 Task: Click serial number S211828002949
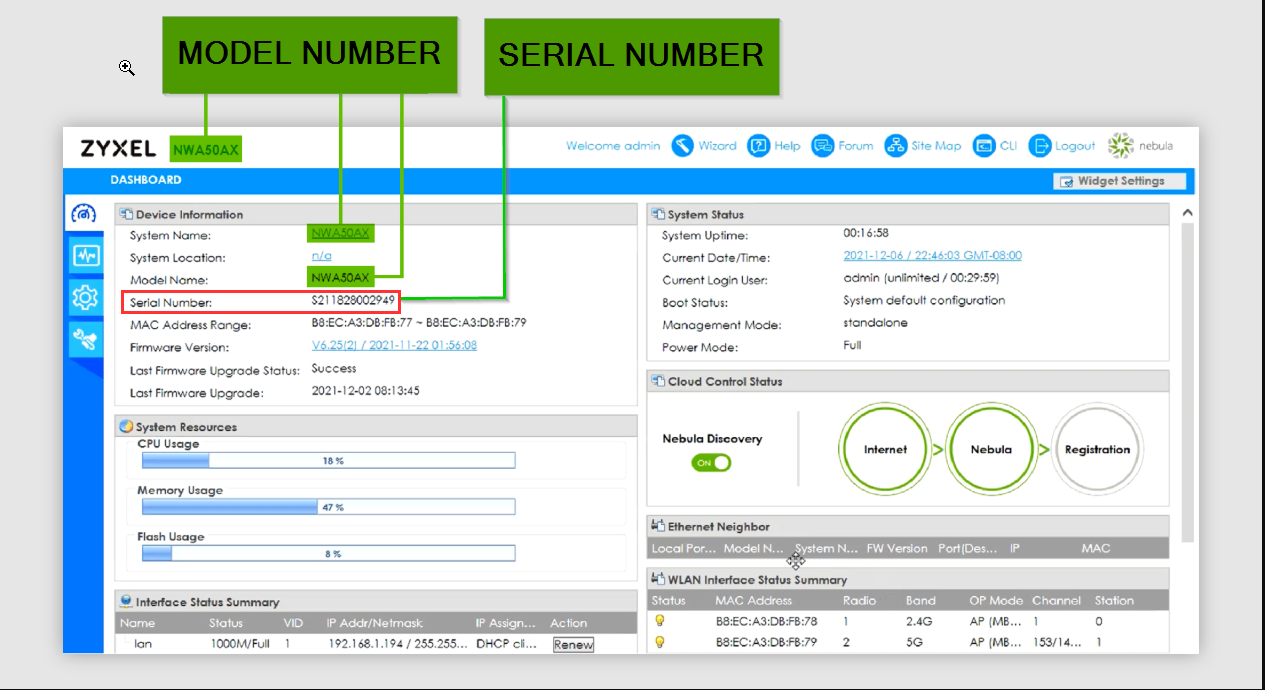[353, 300]
